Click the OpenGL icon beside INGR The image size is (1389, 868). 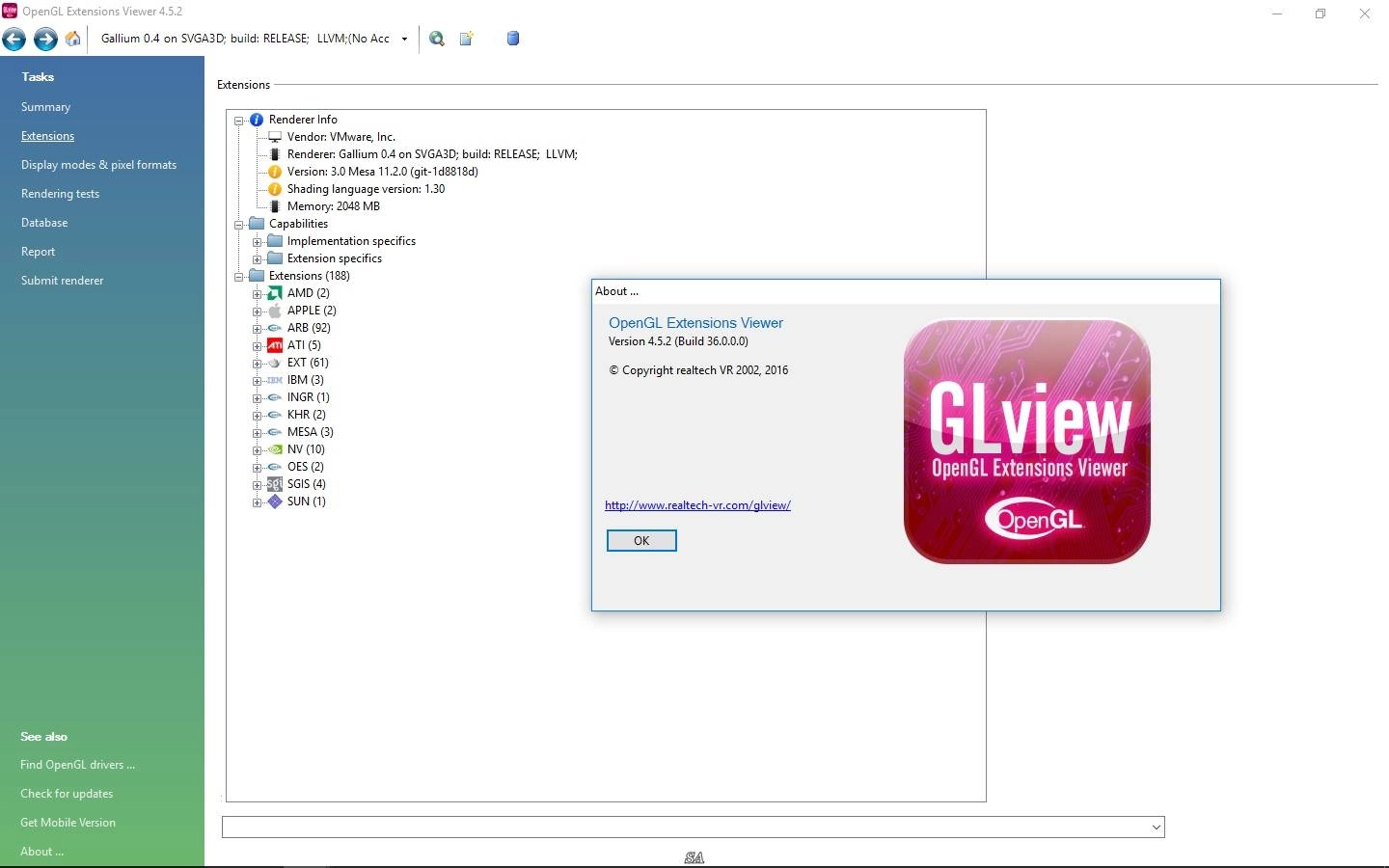click(275, 397)
